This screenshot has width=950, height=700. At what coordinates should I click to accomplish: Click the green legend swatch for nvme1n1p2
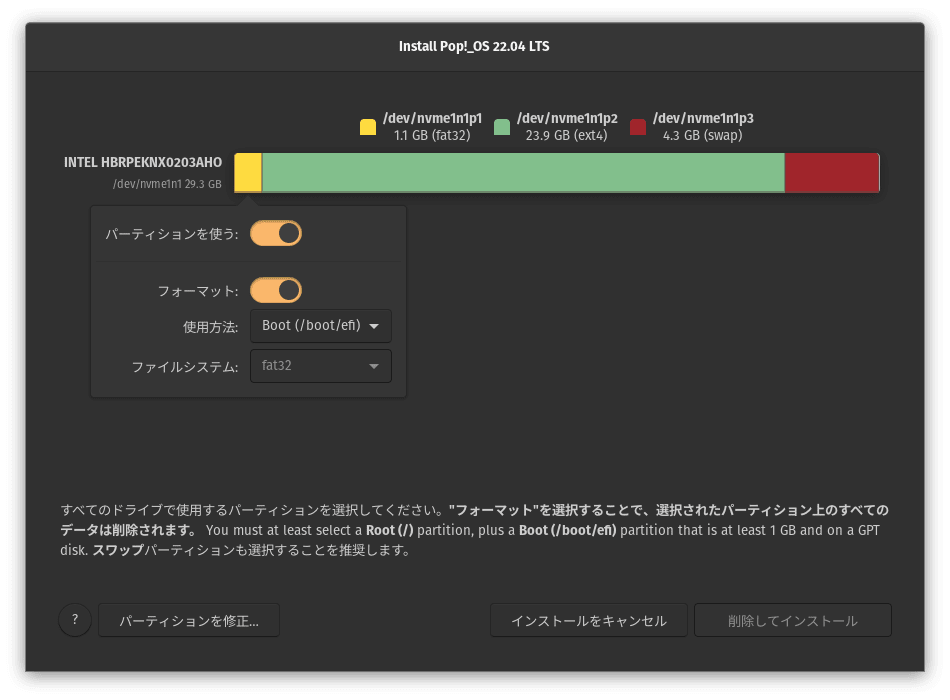[502, 127]
